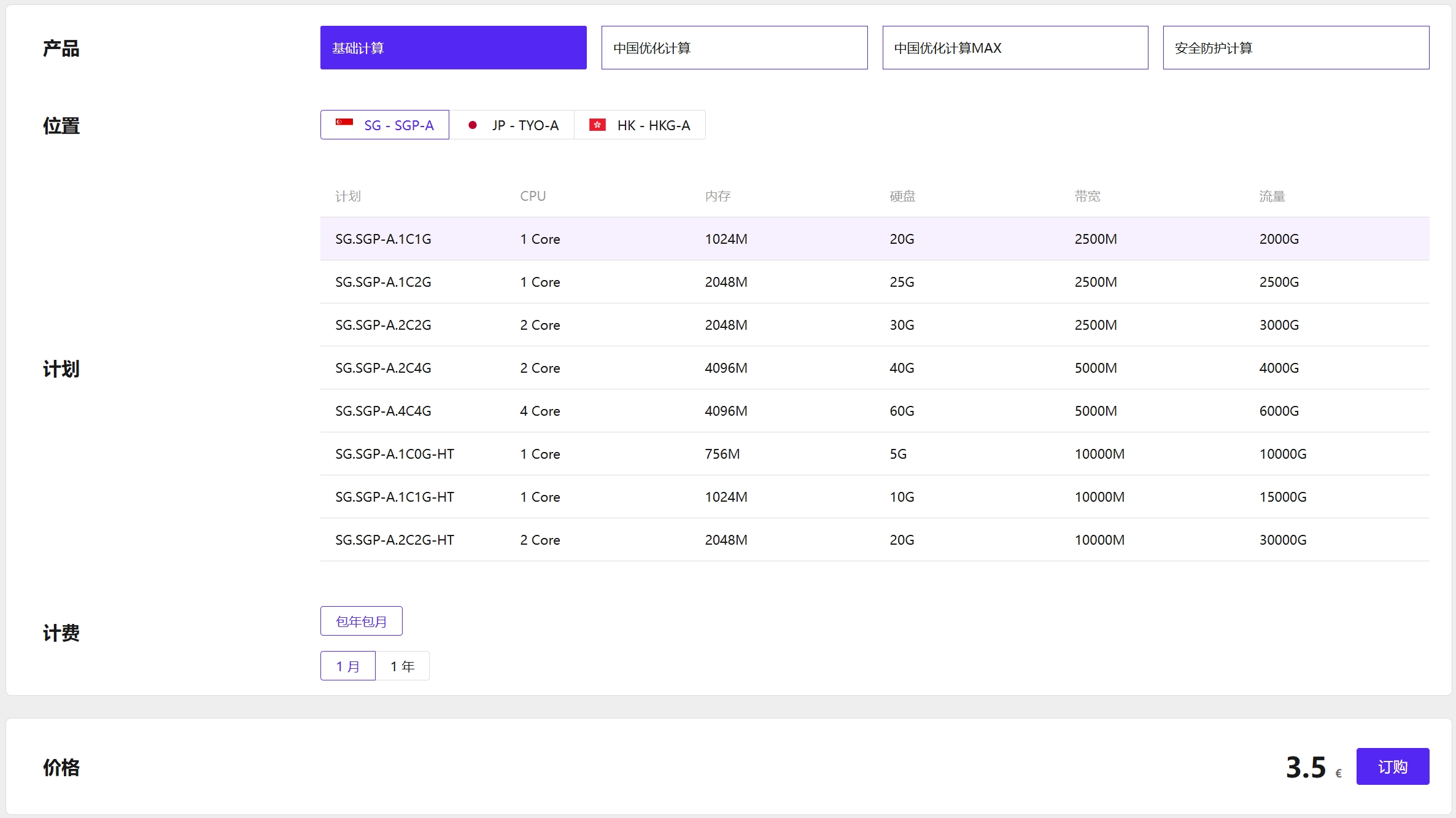Image resolution: width=1456 pixels, height=818 pixels.
Task: Select the 基础计算 product tab
Action: 453,48
